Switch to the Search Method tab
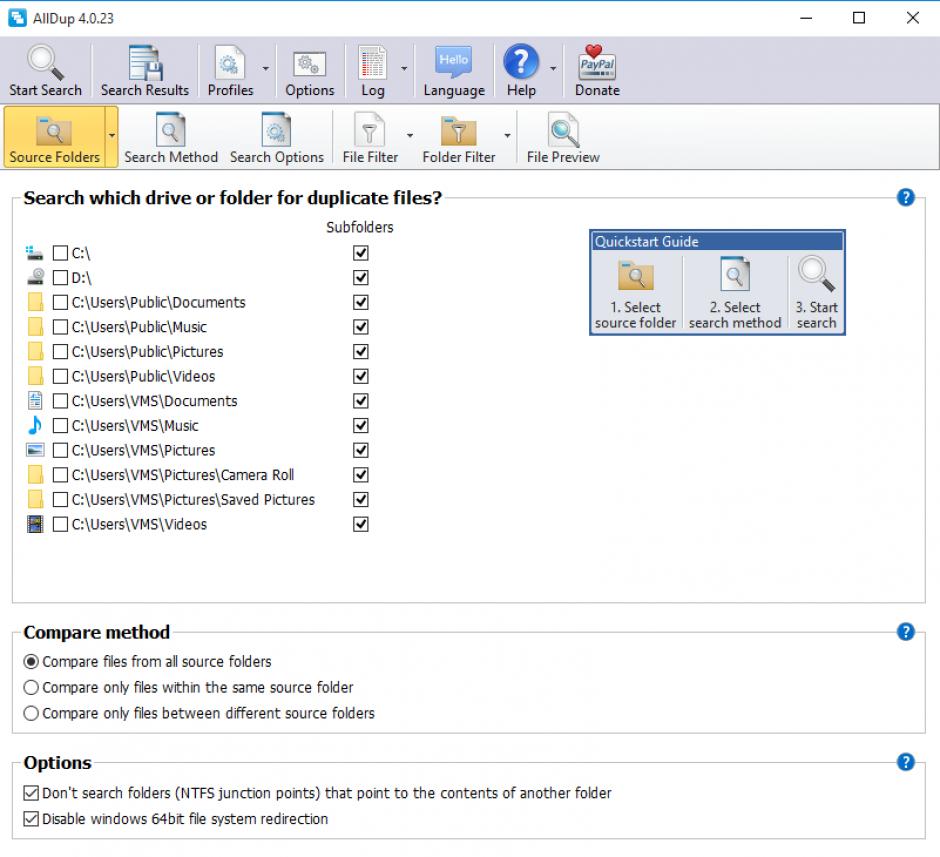940x857 pixels. [x=171, y=138]
